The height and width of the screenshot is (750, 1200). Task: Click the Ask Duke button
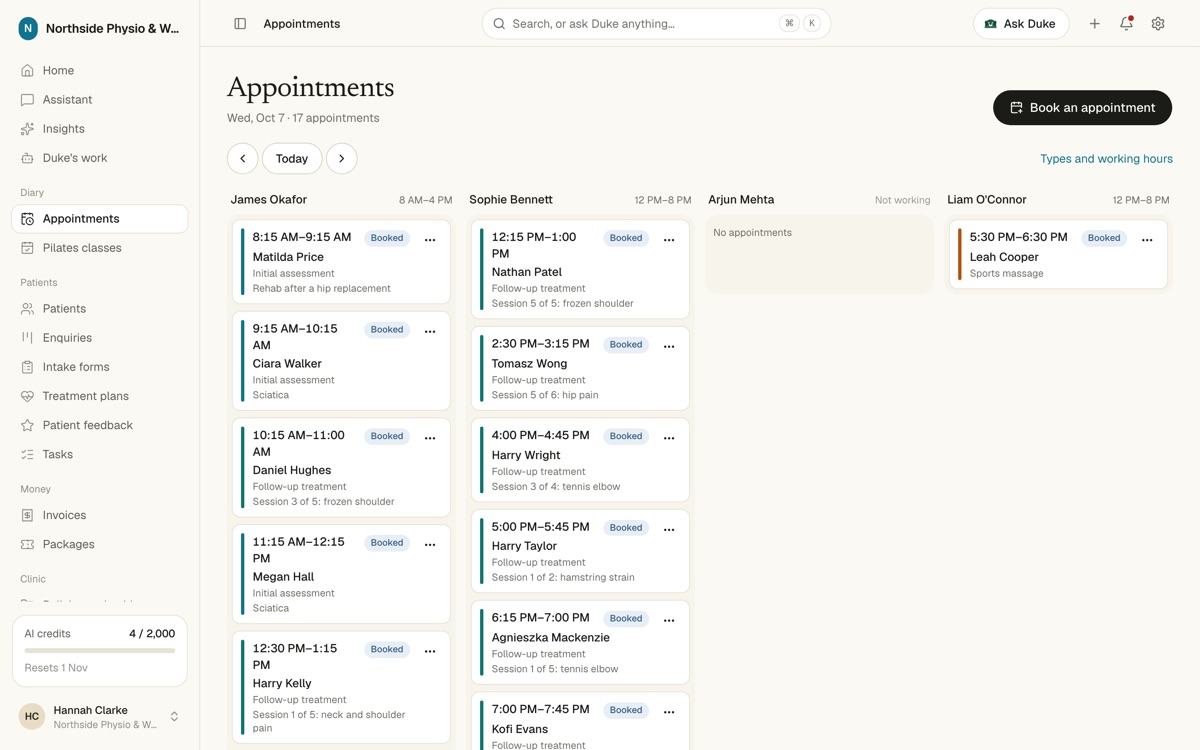[x=1021, y=24]
